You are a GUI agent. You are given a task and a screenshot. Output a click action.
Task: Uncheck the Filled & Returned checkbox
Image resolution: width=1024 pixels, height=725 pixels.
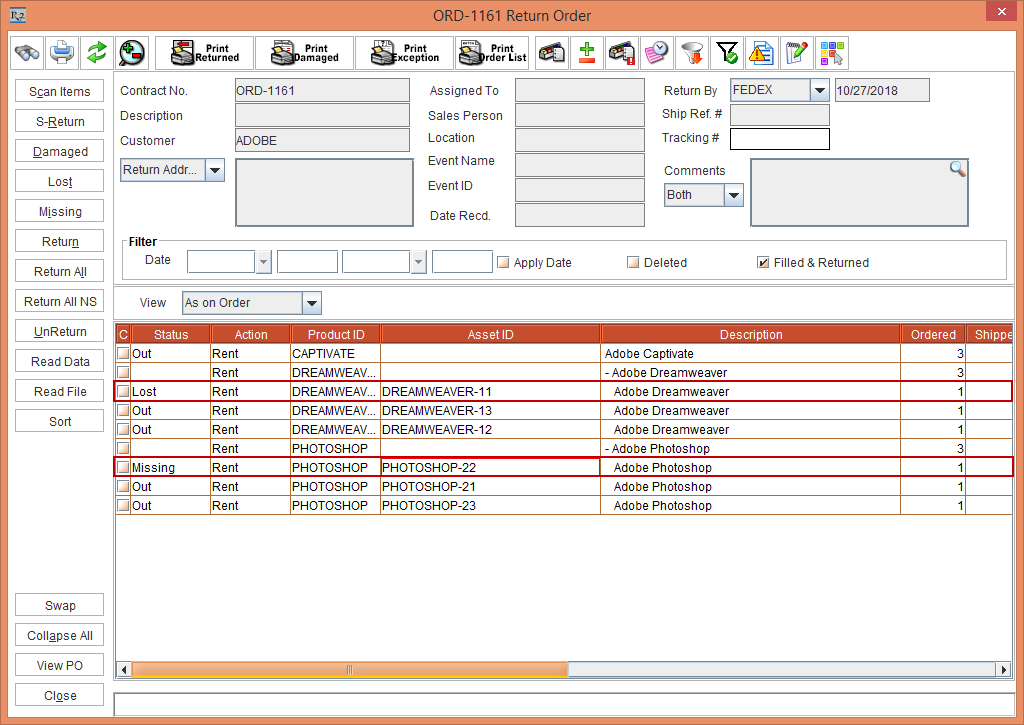pos(763,263)
